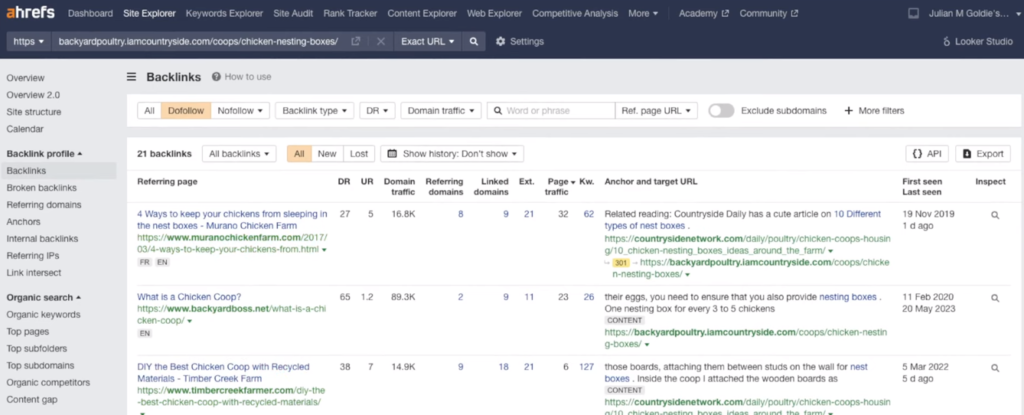Open the How to use help

(x=241, y=77)
